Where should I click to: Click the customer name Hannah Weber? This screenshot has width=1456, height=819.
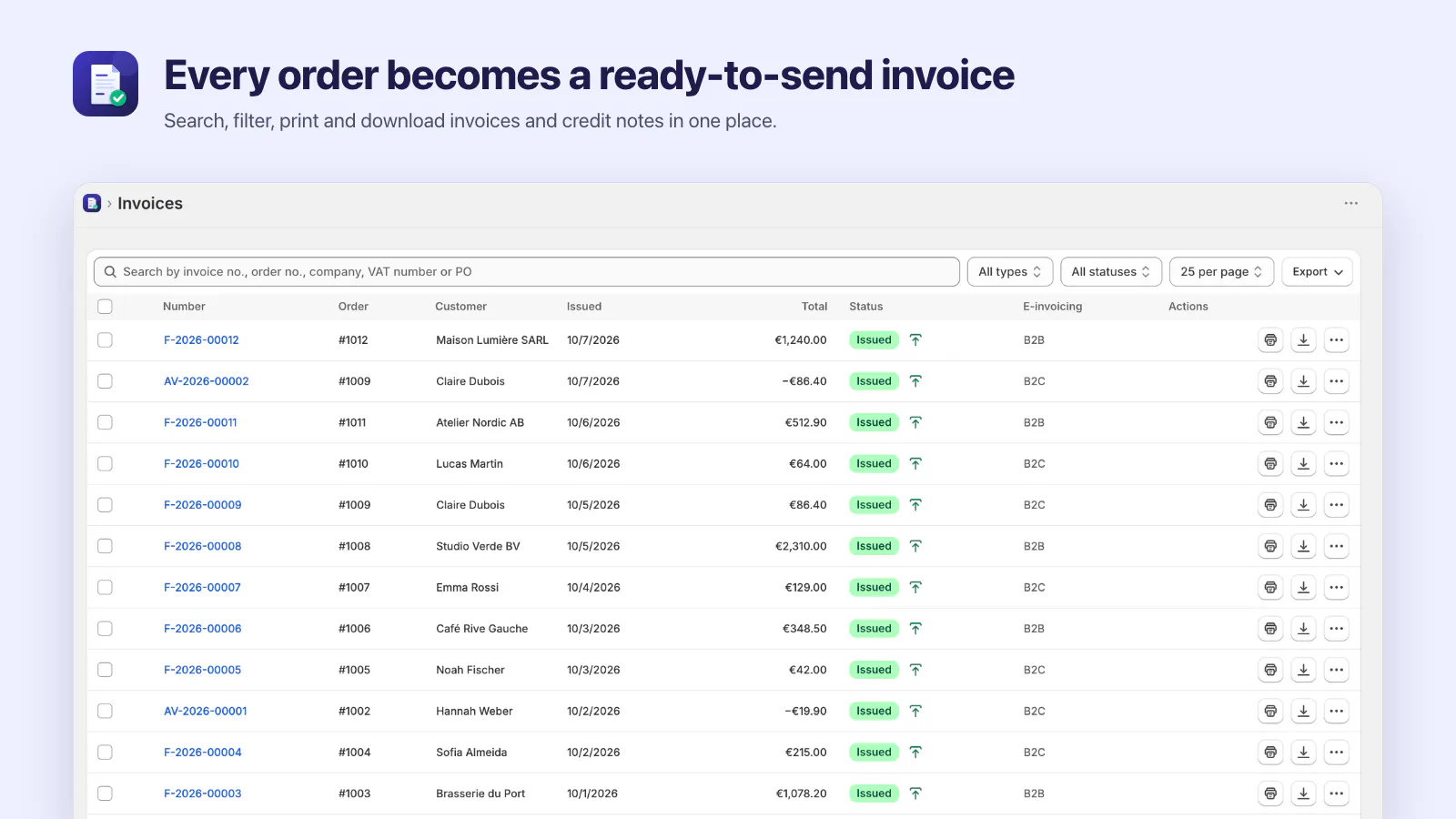pos(474,711)
